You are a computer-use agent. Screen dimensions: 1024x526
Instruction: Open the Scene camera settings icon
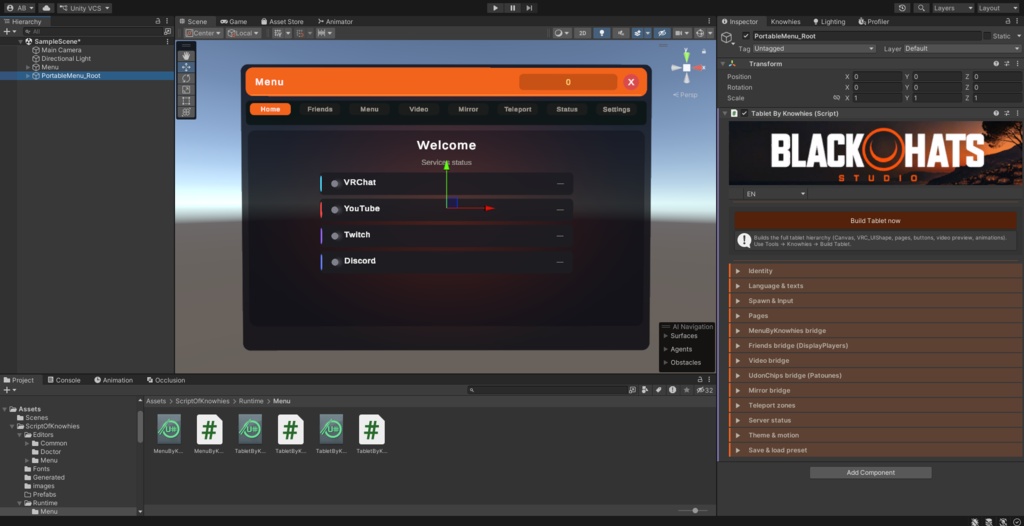point(682,33)
